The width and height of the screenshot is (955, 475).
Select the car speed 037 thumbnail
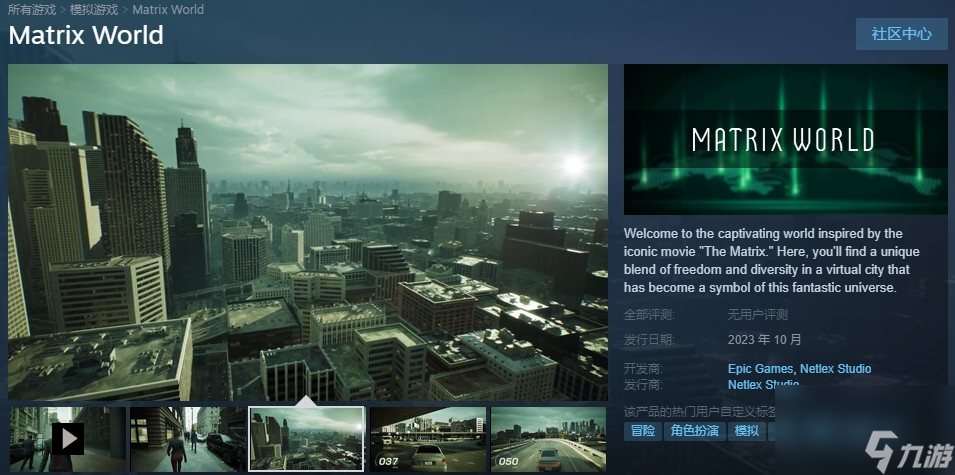428,439
